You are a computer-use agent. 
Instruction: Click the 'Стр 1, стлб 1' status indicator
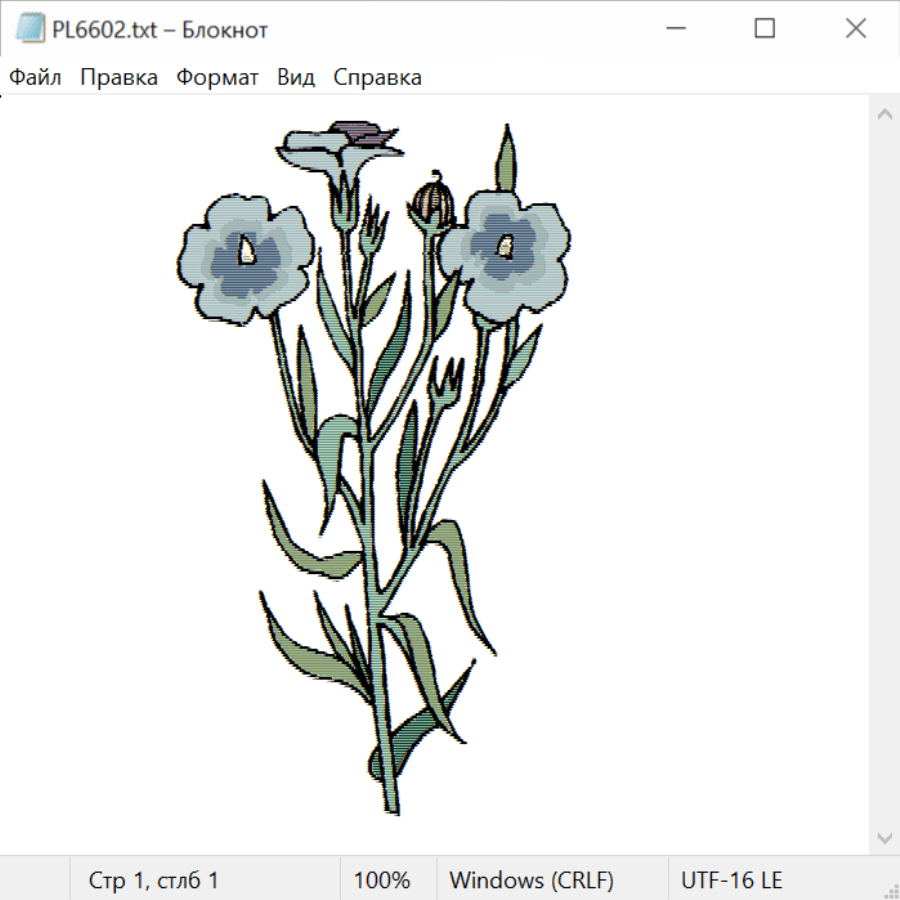(154, 881)
